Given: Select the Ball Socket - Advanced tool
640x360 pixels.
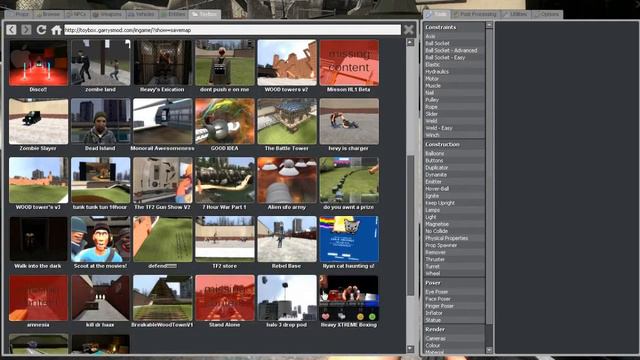Looking at the screenshot, I should 454,51.
